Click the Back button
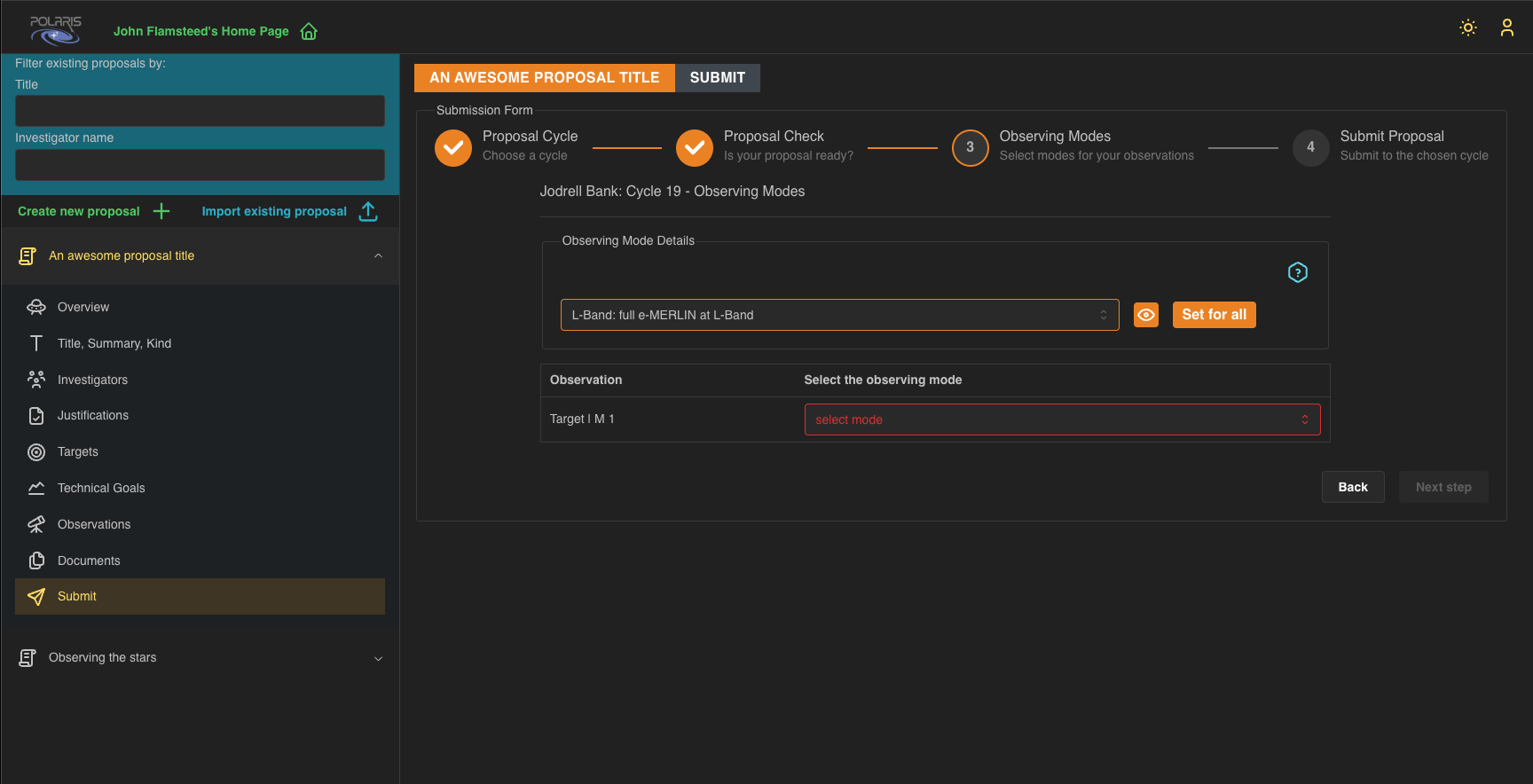Viewport: 1533px width, 784px height. pyautogui.click(x=1352, y=487)
